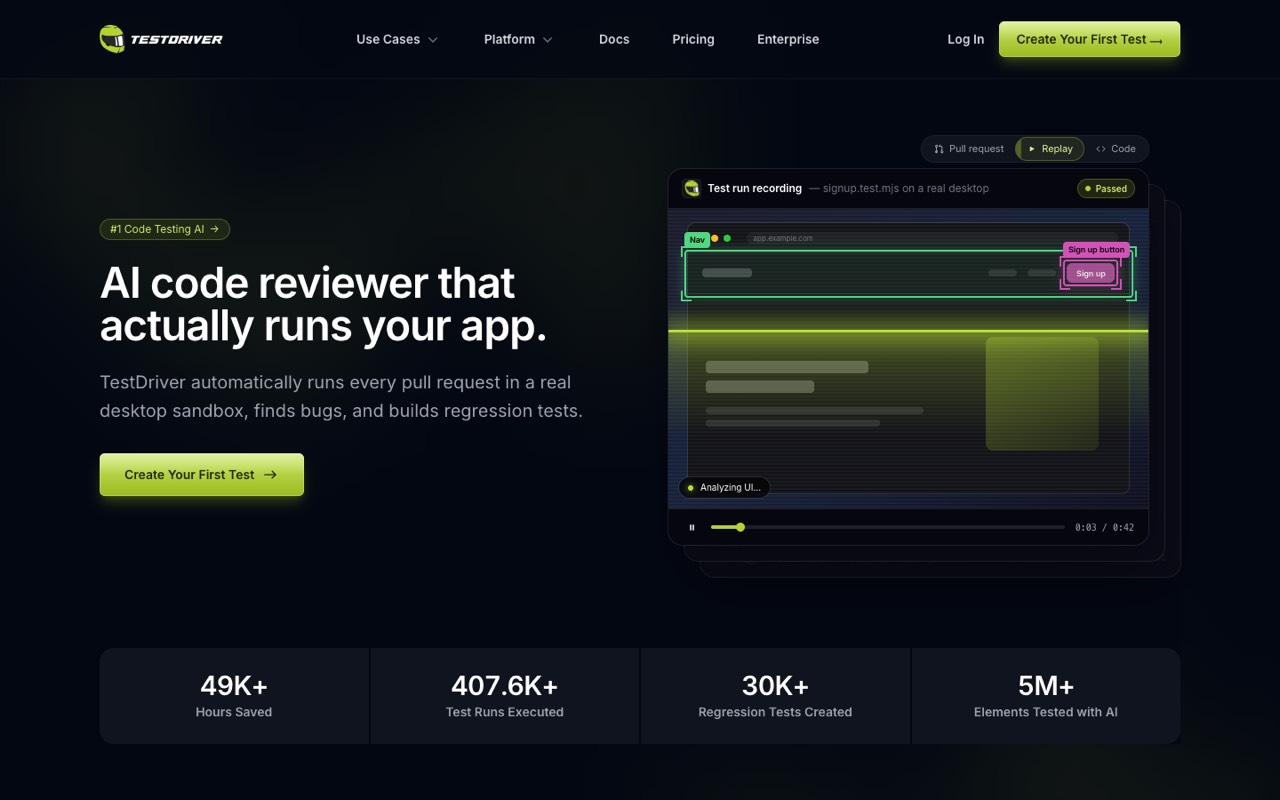This screenshot has height=800, width=1280.
Task: Click the 49K+ Hours Saved stat
Action: point(234,696)
